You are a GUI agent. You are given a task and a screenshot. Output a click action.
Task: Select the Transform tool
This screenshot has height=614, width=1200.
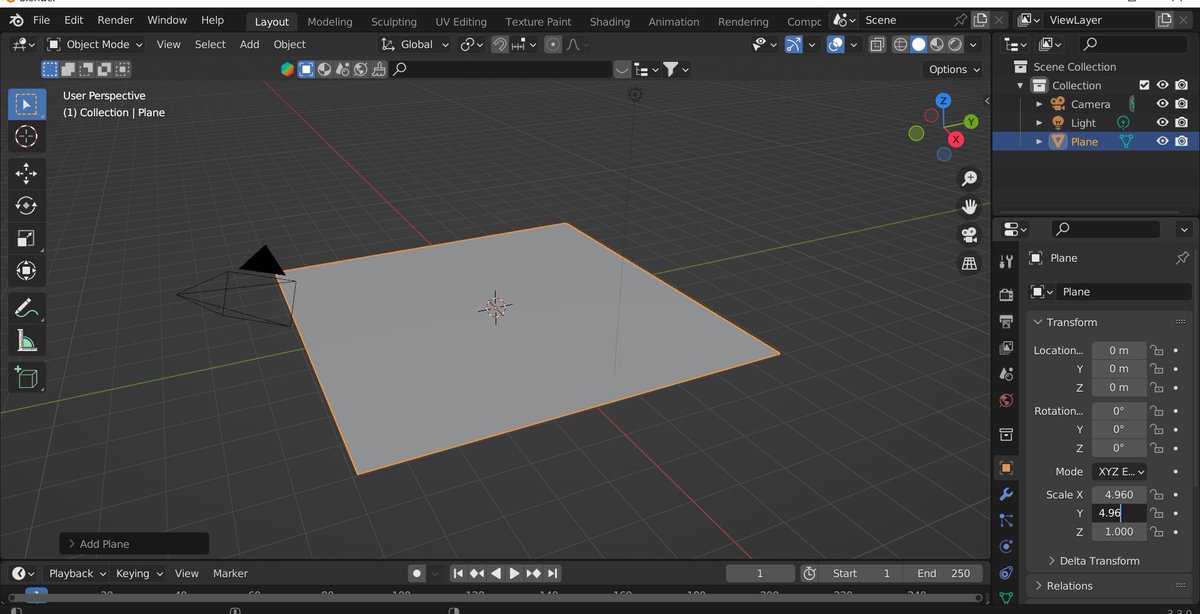[27, 271]
